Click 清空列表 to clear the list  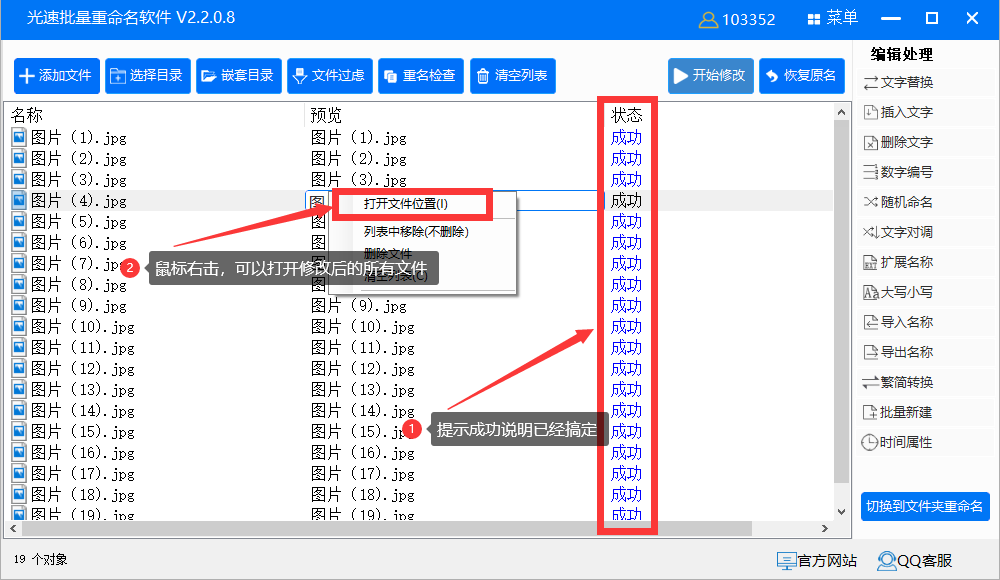click(513, 76)
